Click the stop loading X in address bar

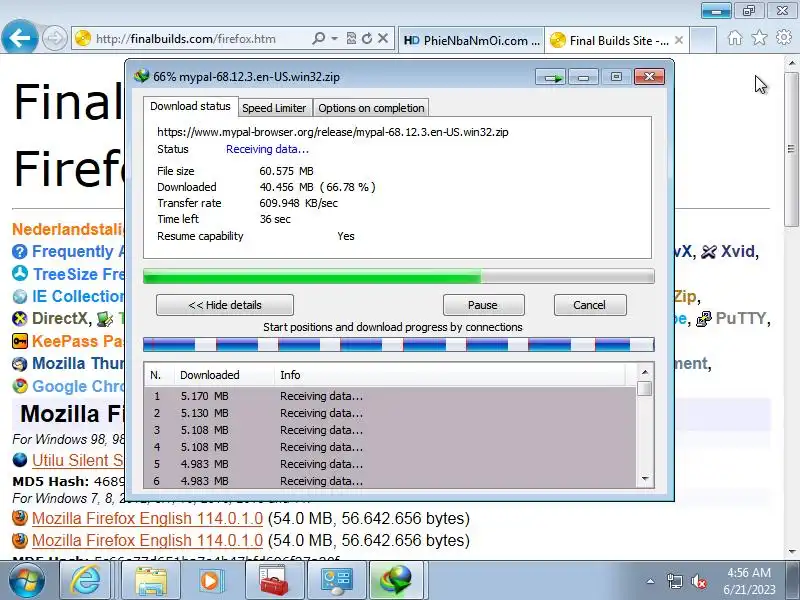coord(383,38)
